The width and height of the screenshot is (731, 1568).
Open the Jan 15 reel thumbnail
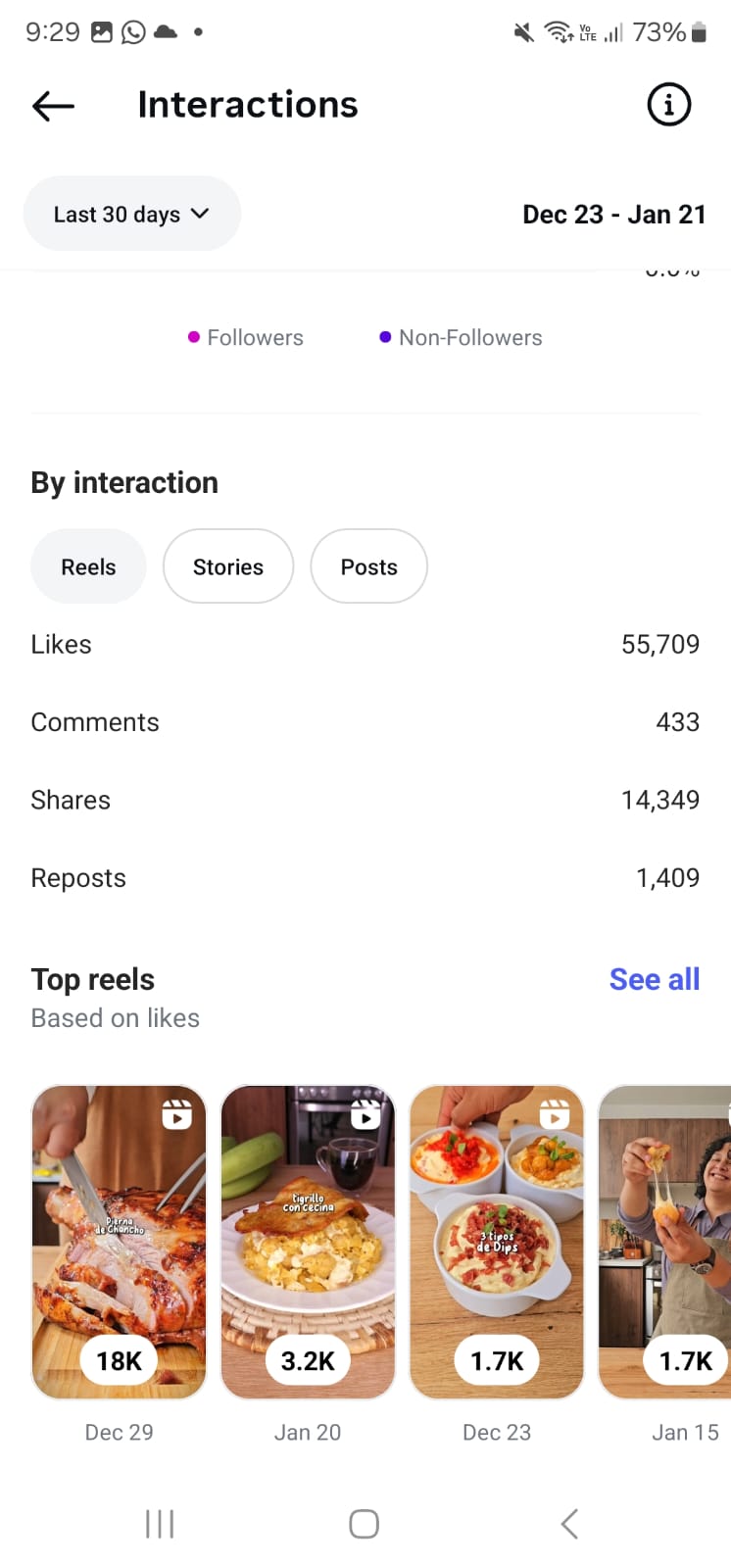(666, 1242)
